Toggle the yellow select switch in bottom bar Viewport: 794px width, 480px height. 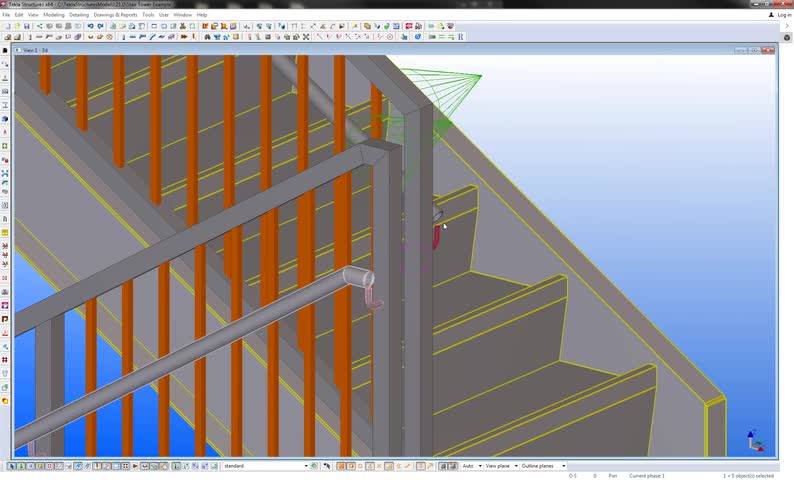point(40,466)
